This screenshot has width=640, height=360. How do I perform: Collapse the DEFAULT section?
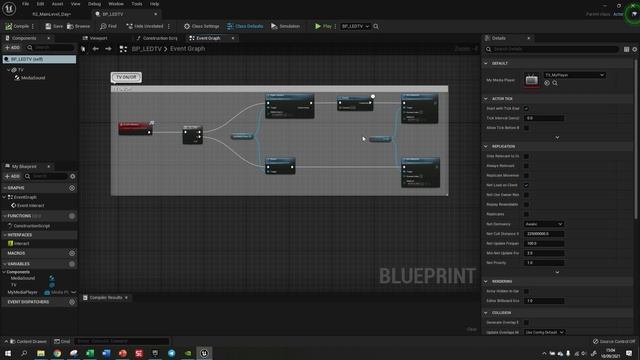(x=486, y=63)
